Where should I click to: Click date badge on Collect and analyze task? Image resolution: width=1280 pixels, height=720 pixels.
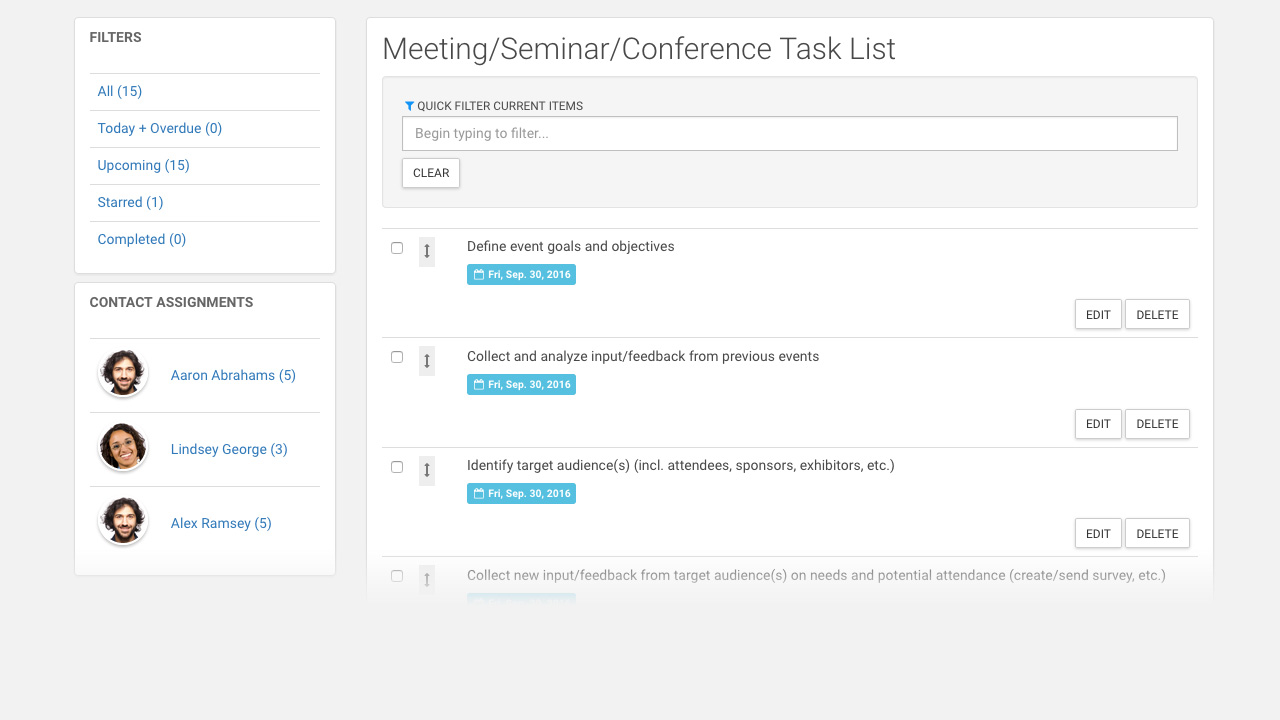tap(521, 385)
